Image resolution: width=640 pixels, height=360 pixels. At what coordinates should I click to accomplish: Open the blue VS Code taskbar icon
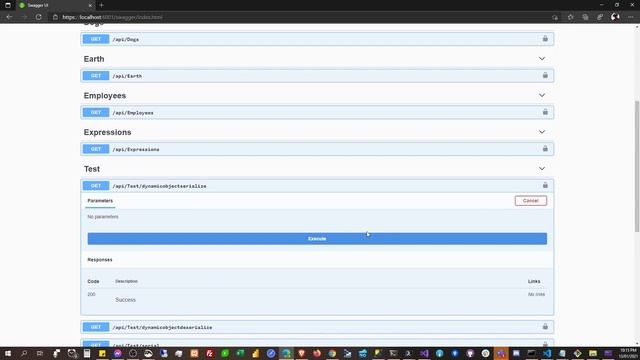[x=547, y=353]
